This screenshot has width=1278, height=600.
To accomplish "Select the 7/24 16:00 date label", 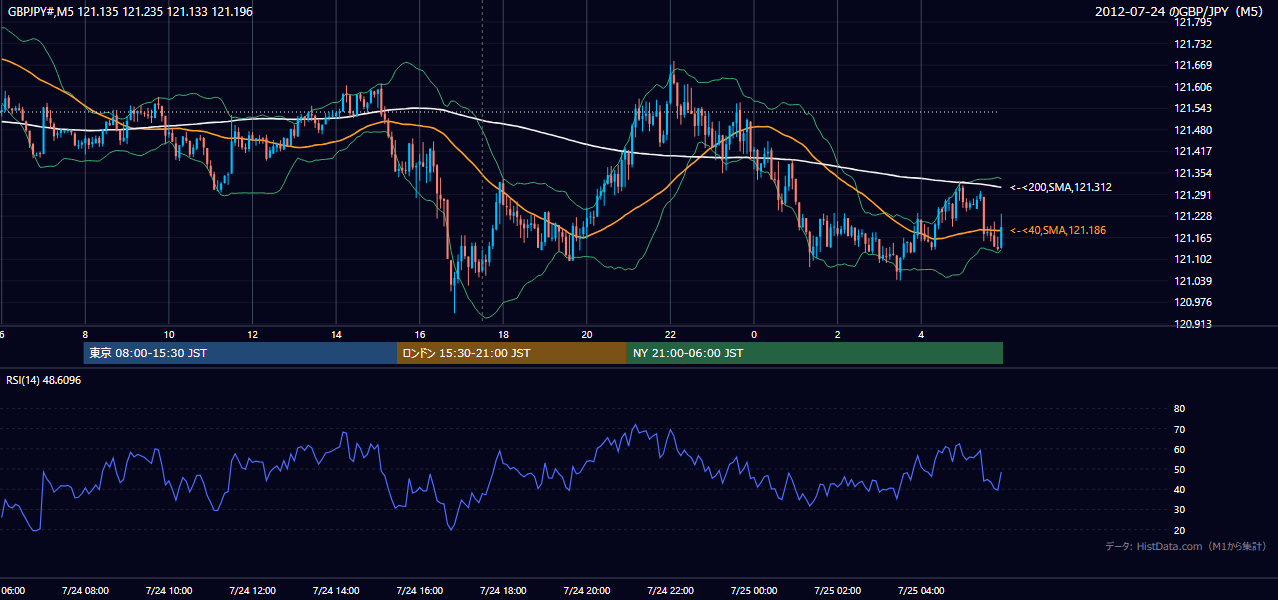I will (x=420, y=590).
